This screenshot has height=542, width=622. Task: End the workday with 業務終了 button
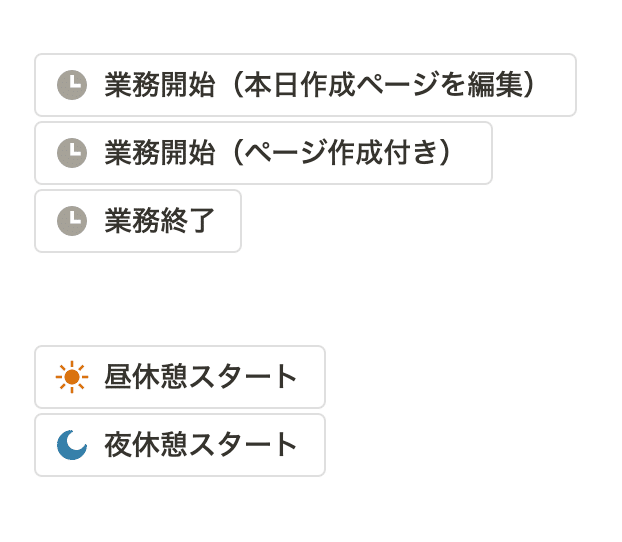click(x=138, y=221)
